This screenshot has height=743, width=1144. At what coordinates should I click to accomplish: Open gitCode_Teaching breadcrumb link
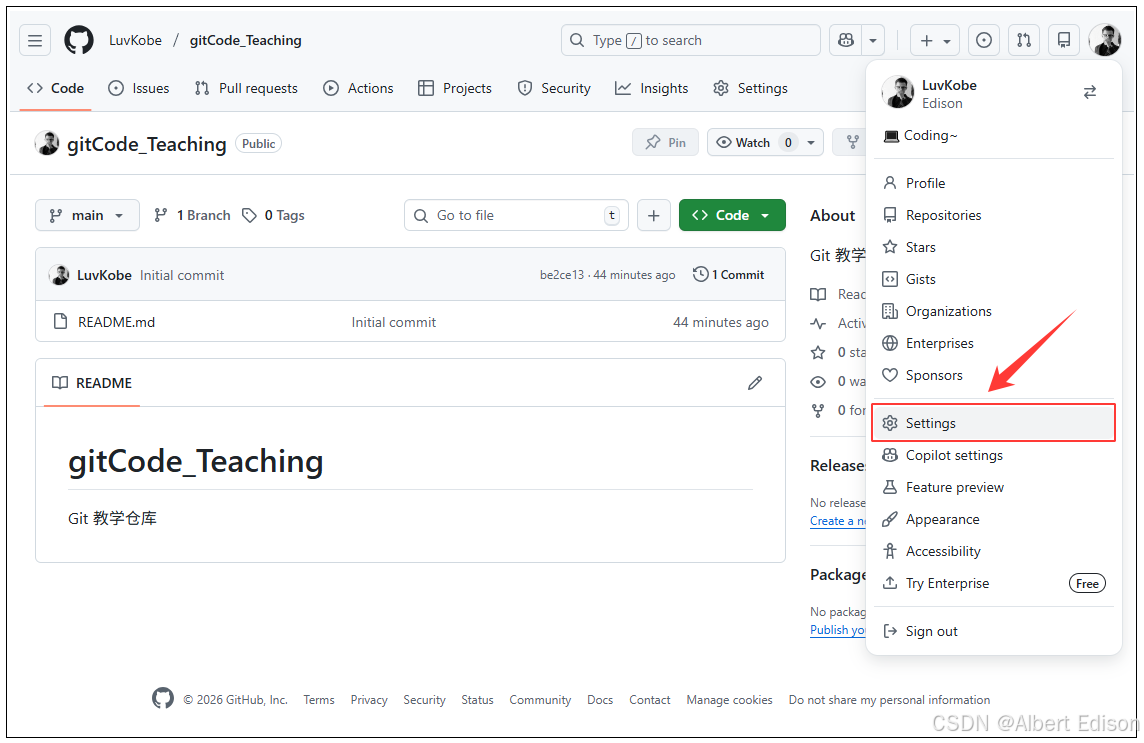(245, 40)
